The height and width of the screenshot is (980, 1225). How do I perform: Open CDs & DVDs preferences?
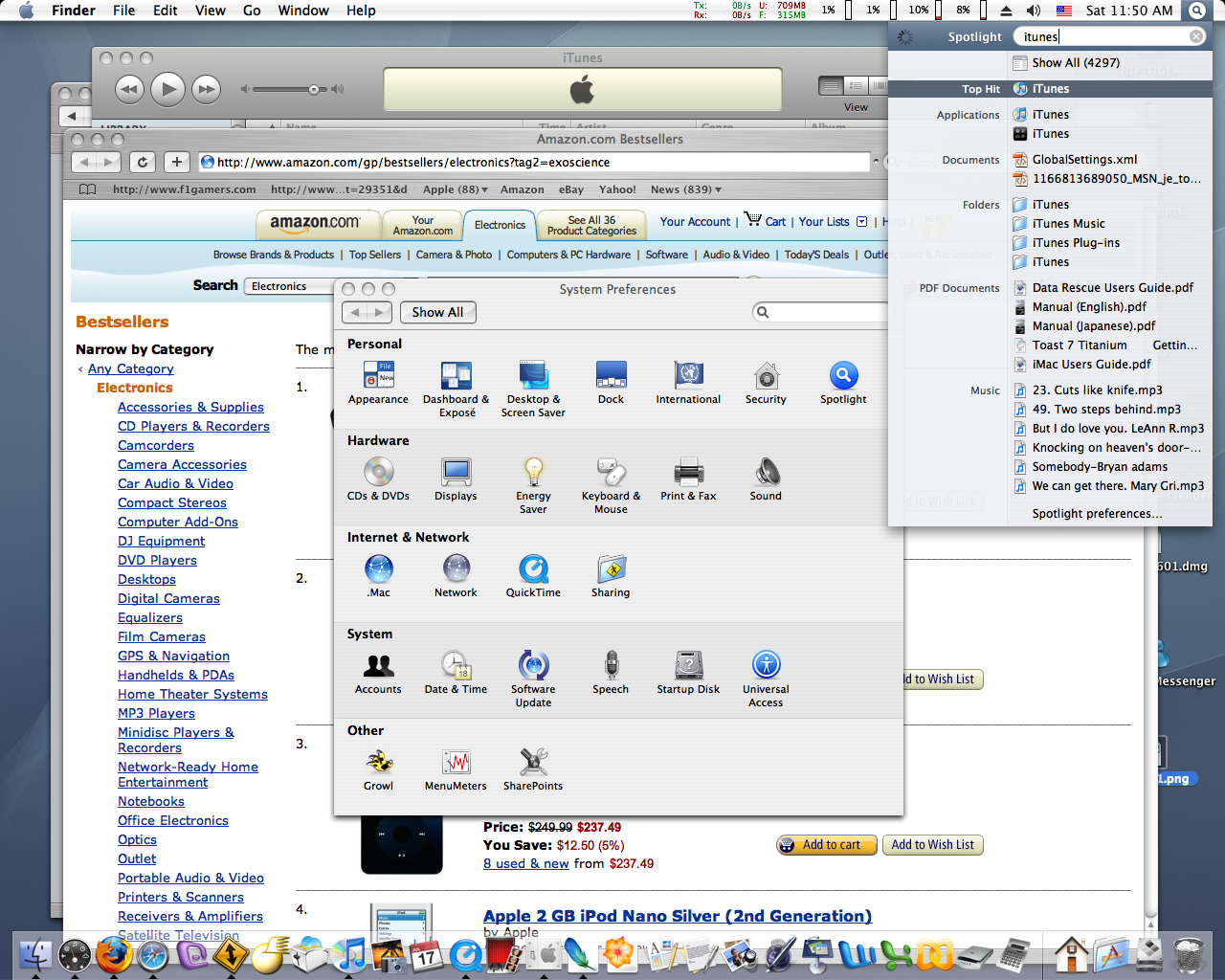click(378, 479)
